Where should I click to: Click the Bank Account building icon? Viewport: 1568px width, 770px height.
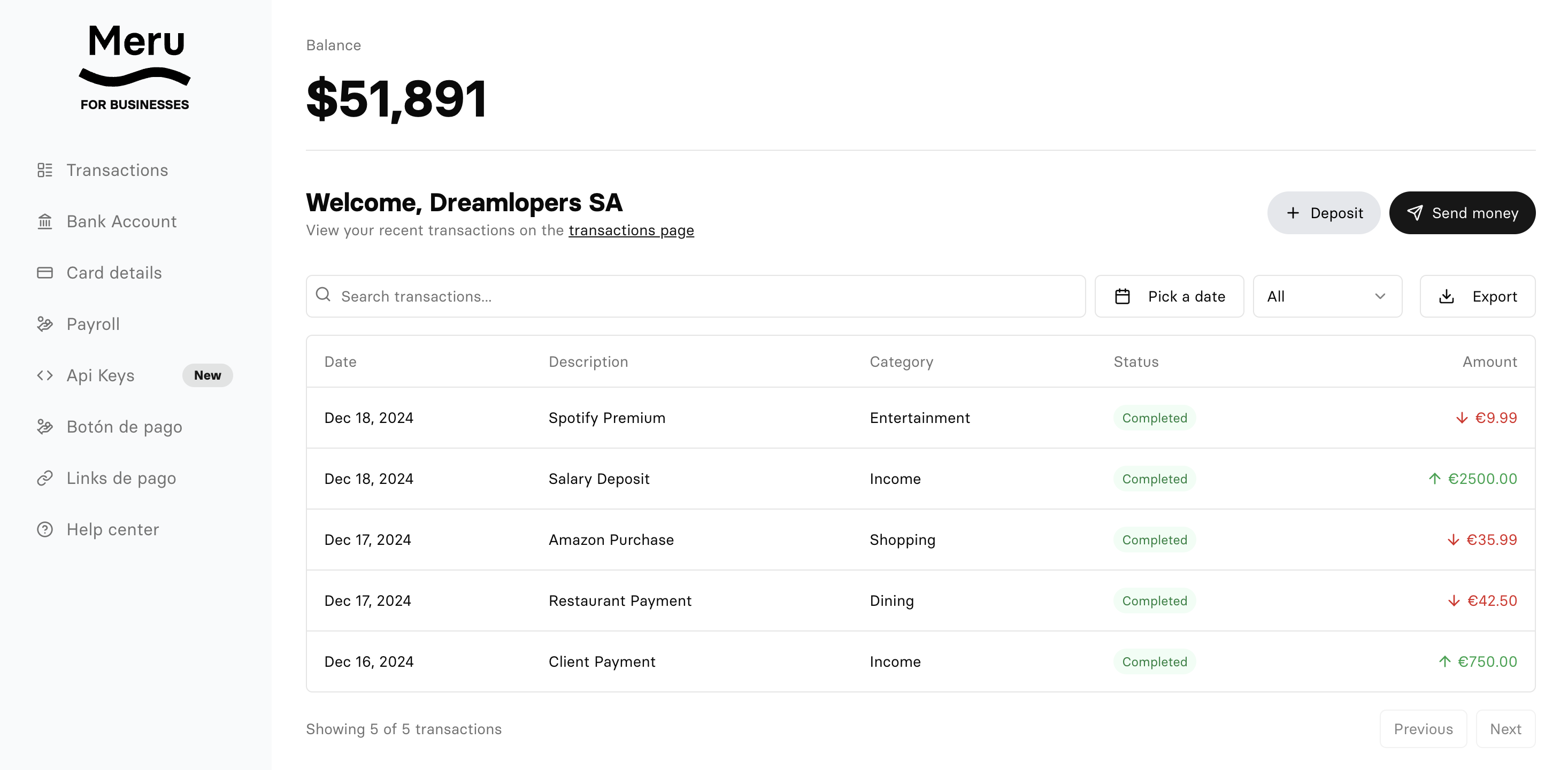[x=44, y=221]
